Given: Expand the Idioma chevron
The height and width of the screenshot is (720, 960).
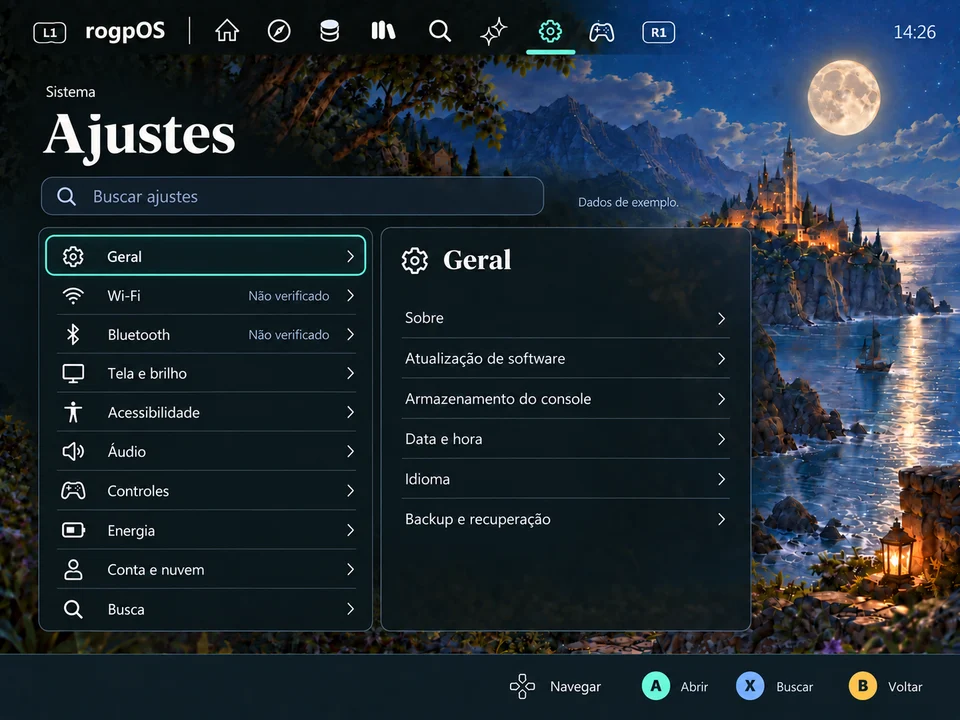Looking at the screenshot, I should 721,479.
